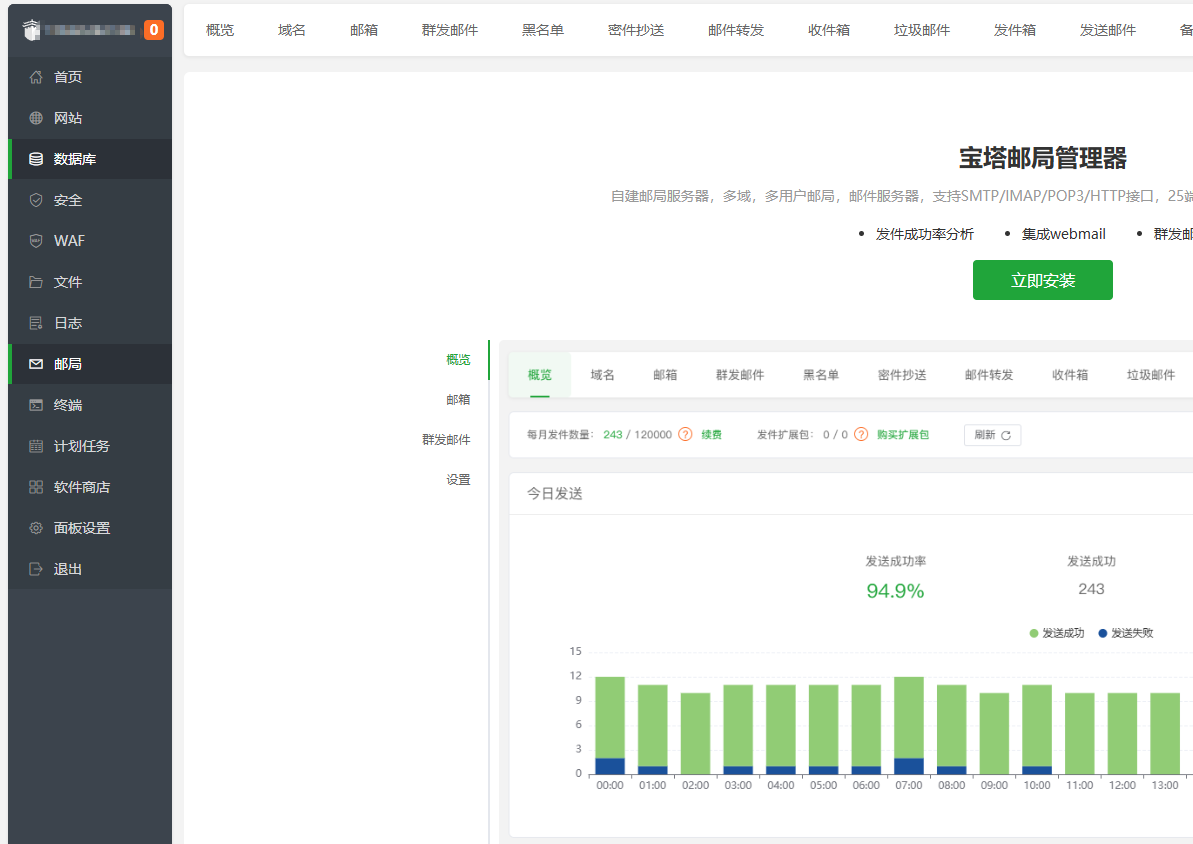Open the top 黑名单 tab
Screen dimensions: 1193x844
(x=542, y=30)
